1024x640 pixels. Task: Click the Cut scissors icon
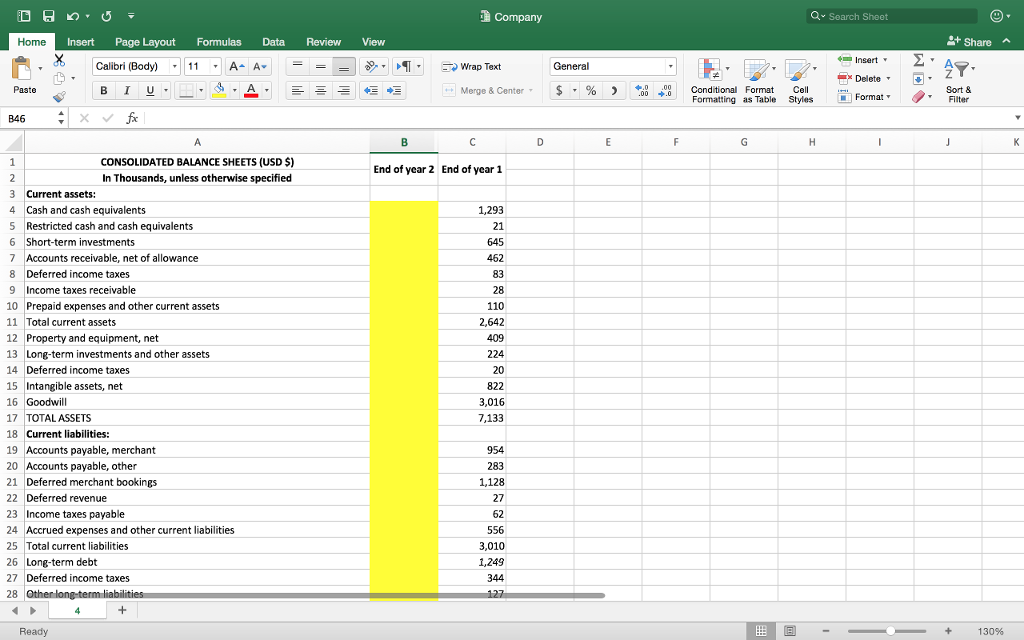(58, 62)
